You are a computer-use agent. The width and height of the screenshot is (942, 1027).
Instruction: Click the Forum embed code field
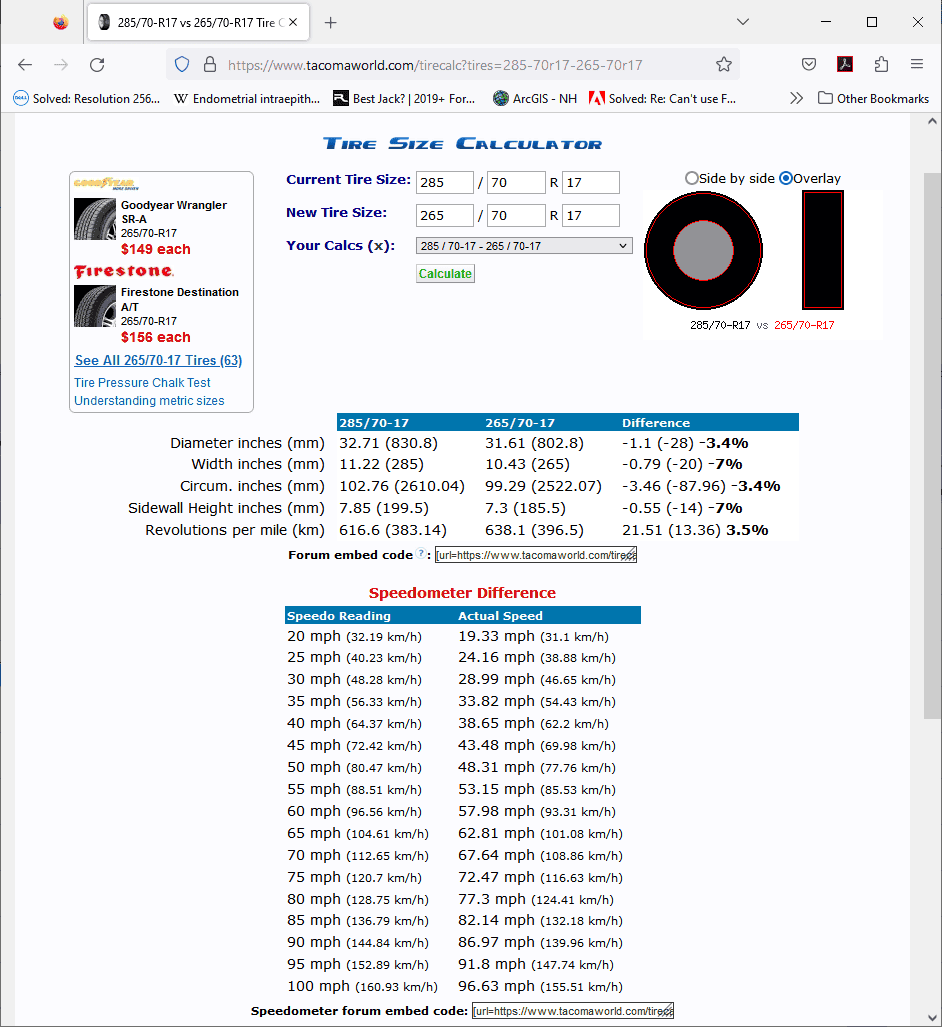536,555
